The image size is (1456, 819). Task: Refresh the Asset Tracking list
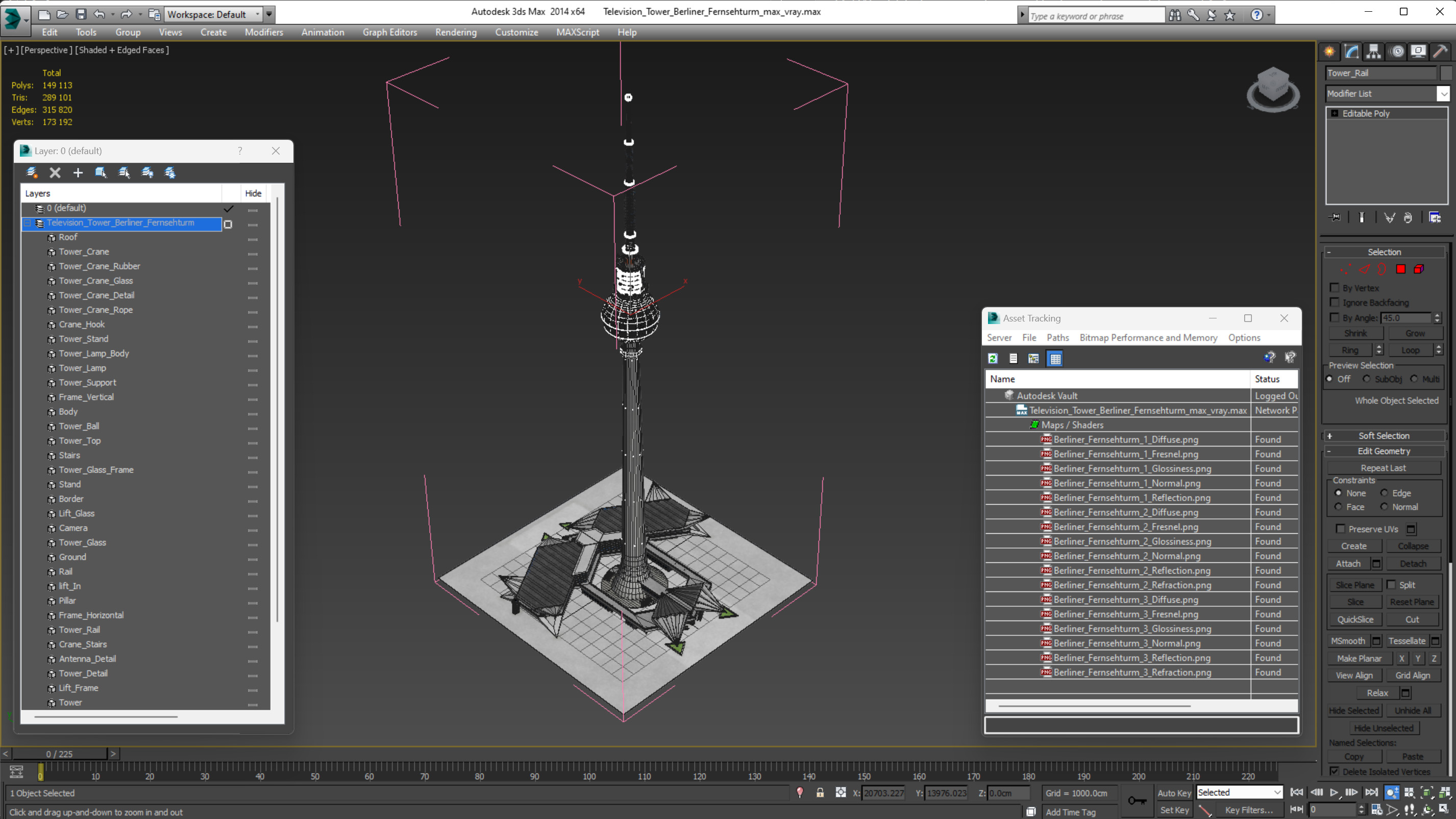pyautogui.click(x=993, y=358)
